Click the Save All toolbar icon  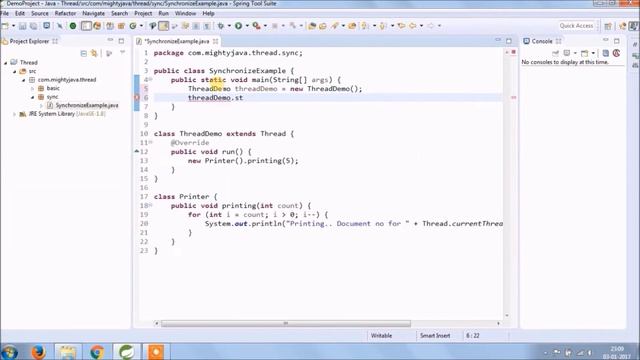[33, 26]
